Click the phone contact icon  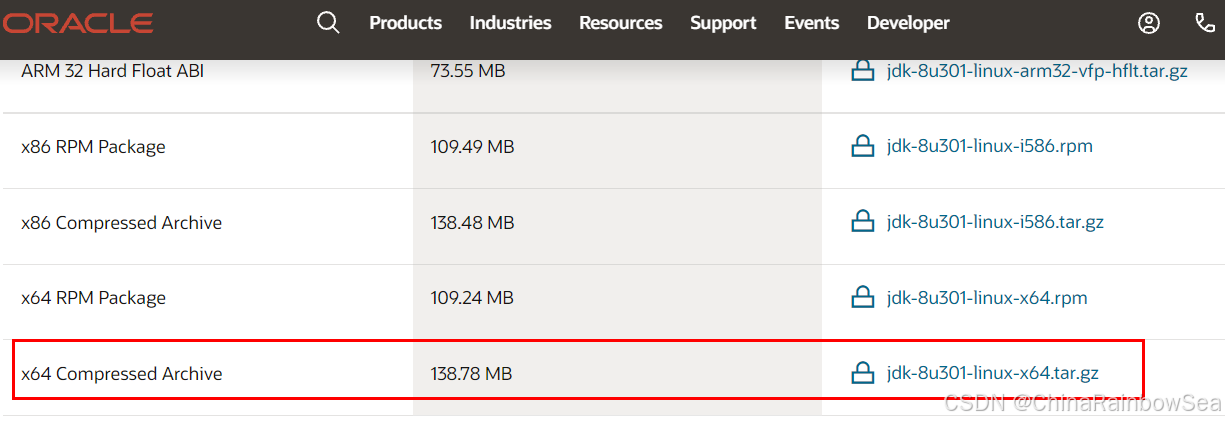point(1205,22)
